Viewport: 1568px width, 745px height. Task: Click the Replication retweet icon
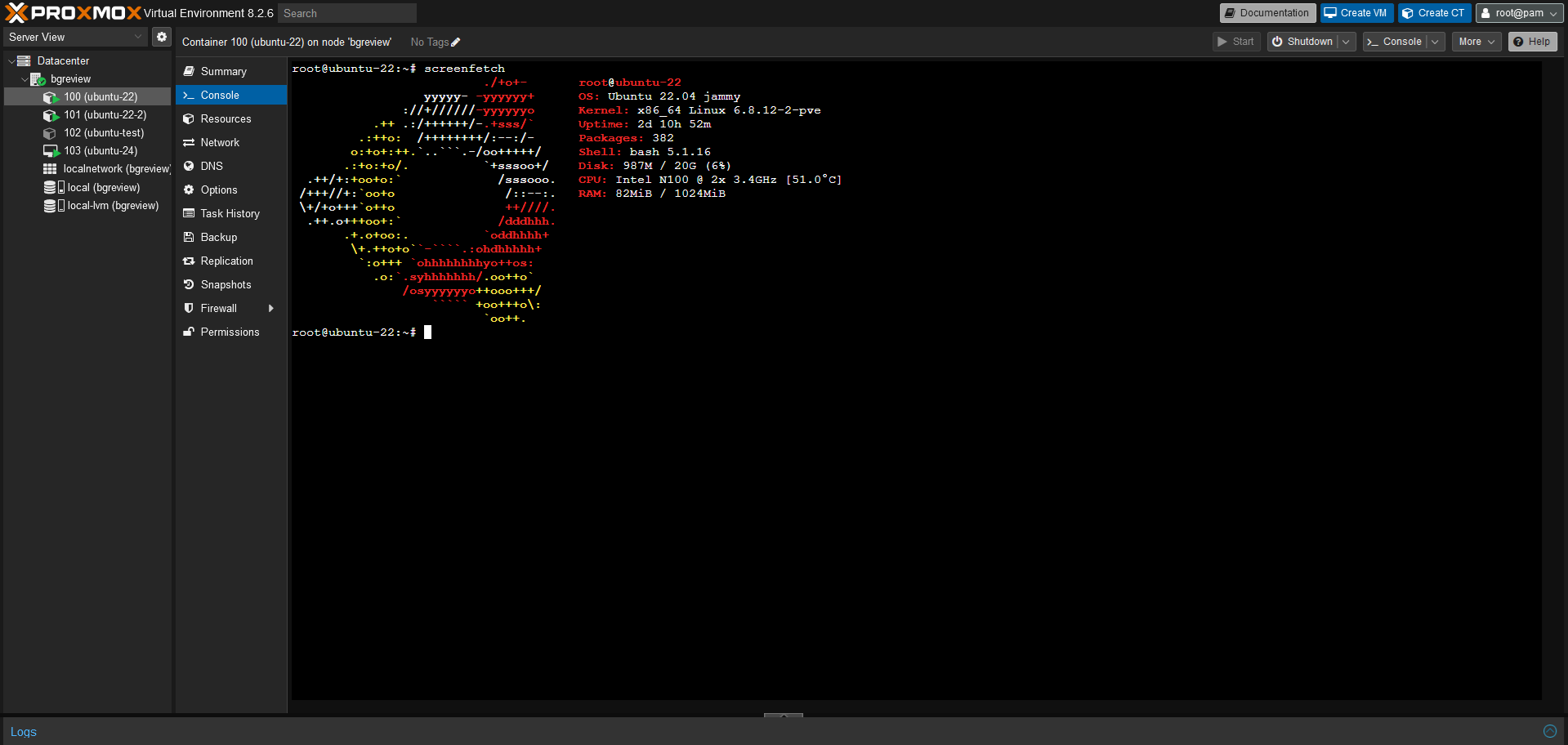pyautogui.click(x=189, y=261)
